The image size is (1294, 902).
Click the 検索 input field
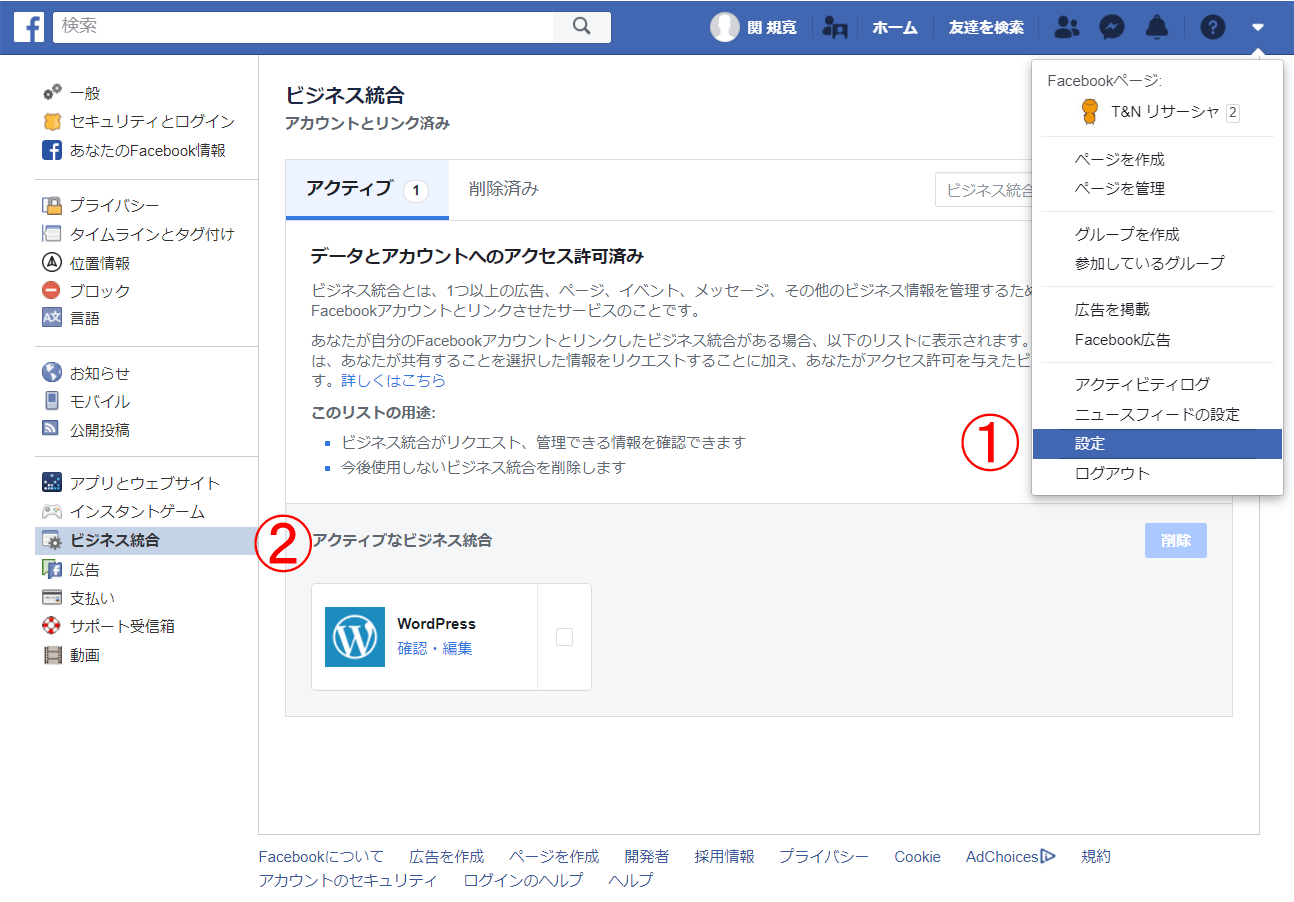pos(303,27)
